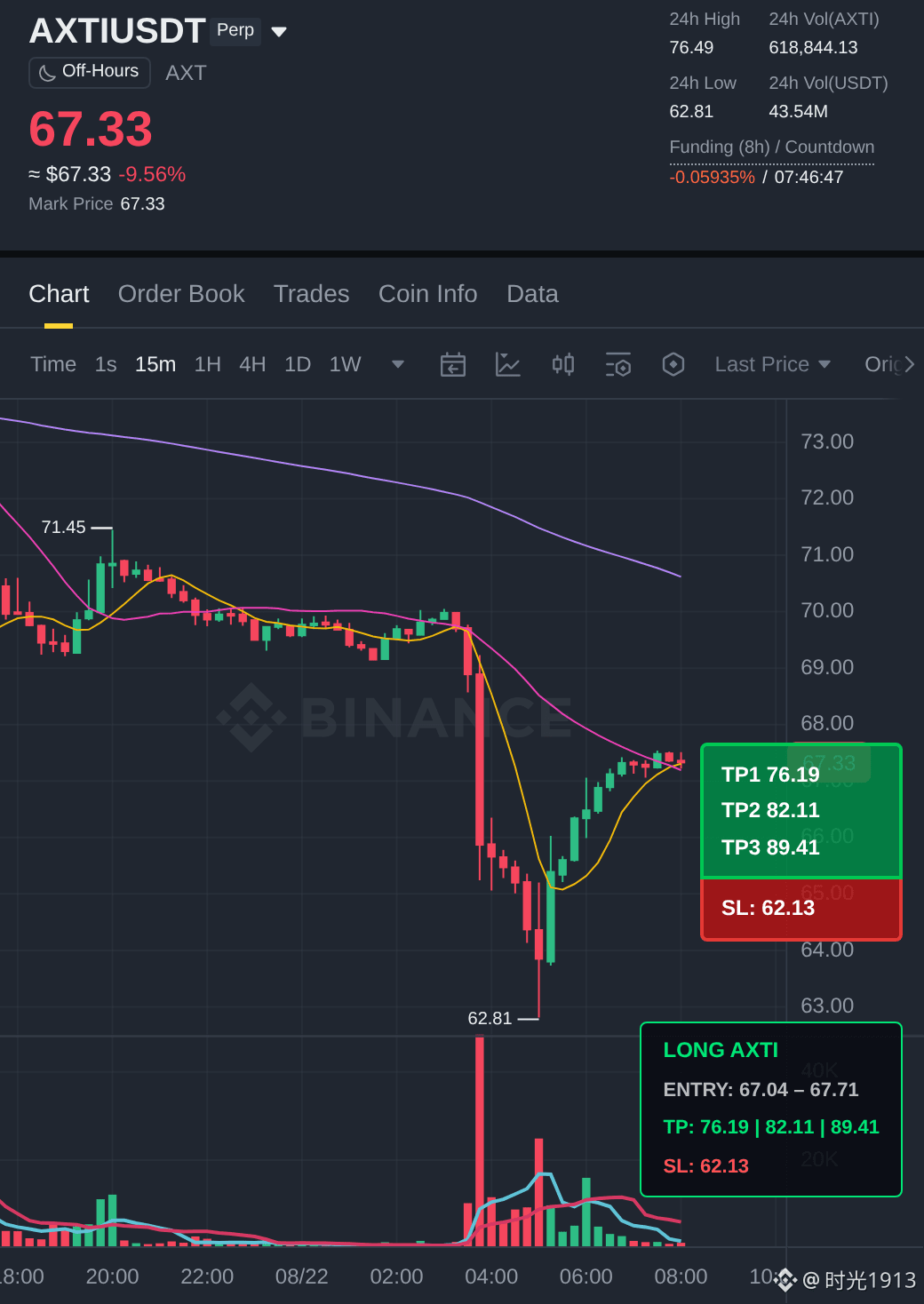Open the Last Price dropdown
Viewport: 924px width, 1304px height.
click(773, 364)
